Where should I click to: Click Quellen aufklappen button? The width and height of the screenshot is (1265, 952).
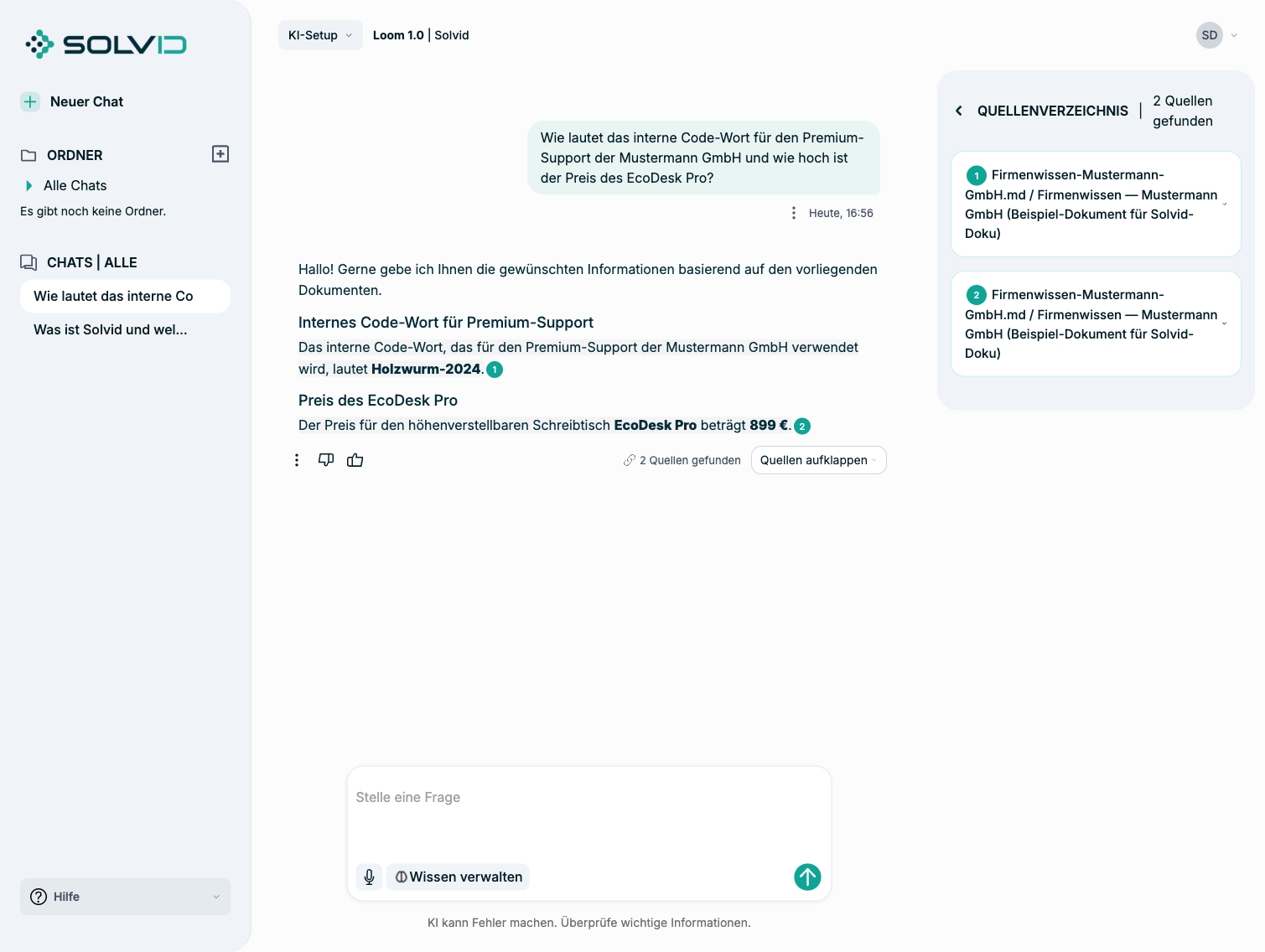[818, 460]
